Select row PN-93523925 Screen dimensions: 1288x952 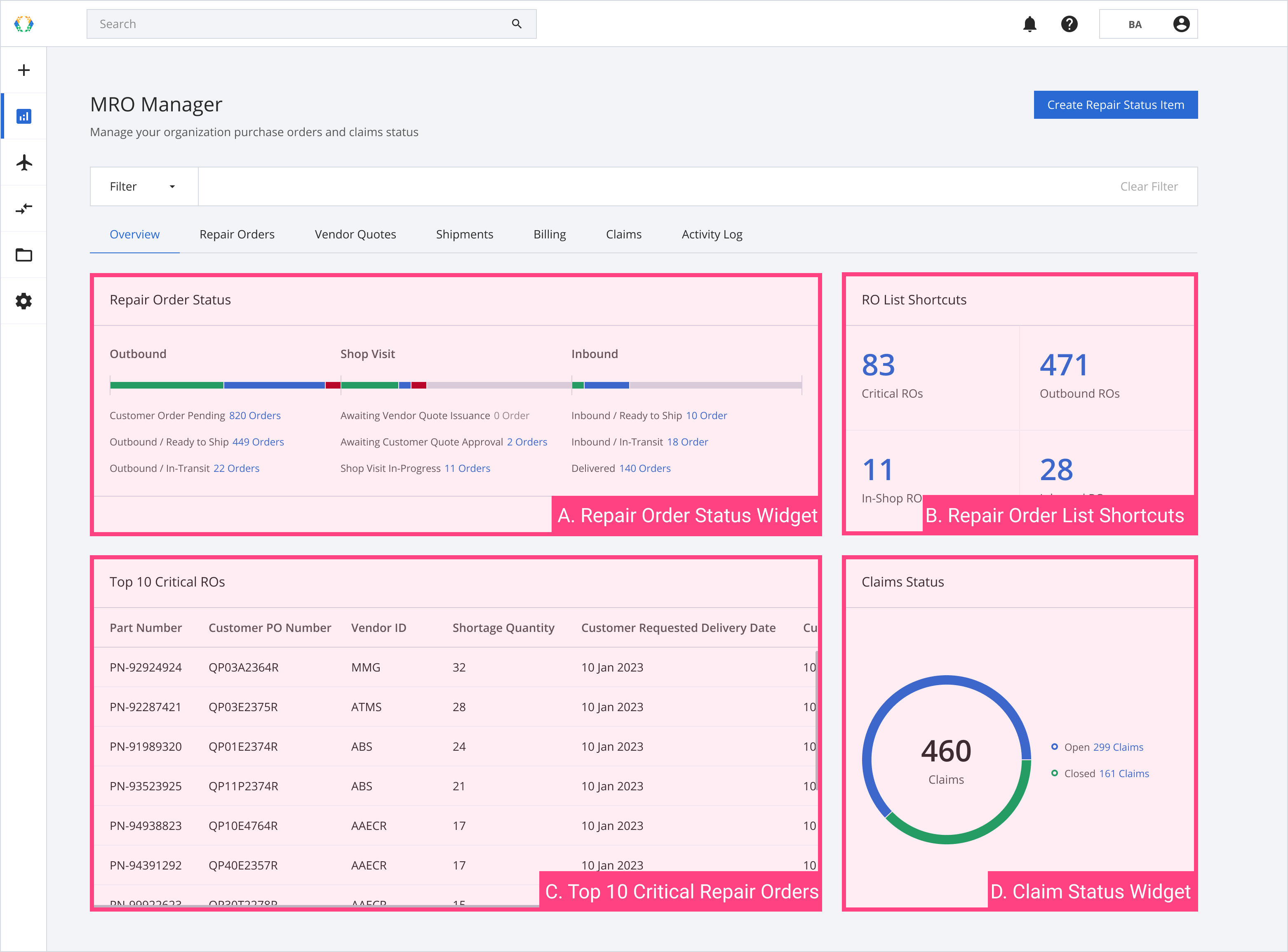pos(455,787)
